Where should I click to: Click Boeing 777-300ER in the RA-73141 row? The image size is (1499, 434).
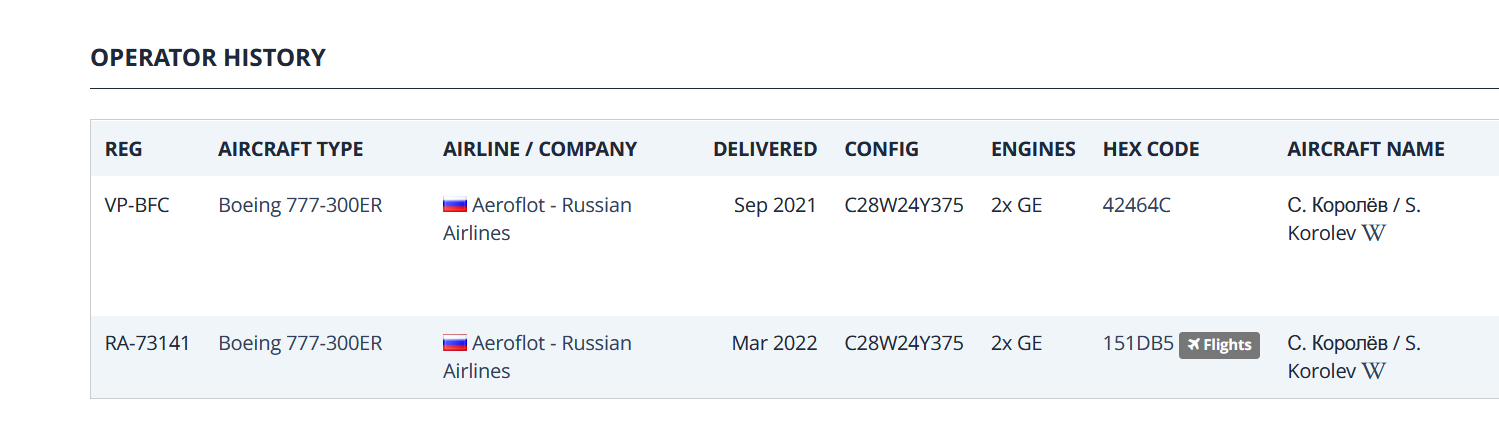[300, 344]
